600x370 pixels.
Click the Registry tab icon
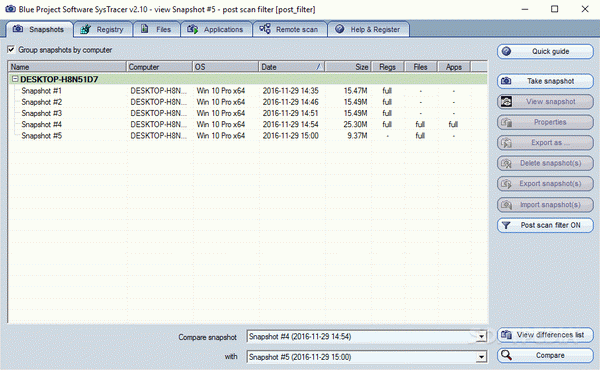(x=85, y=29)
